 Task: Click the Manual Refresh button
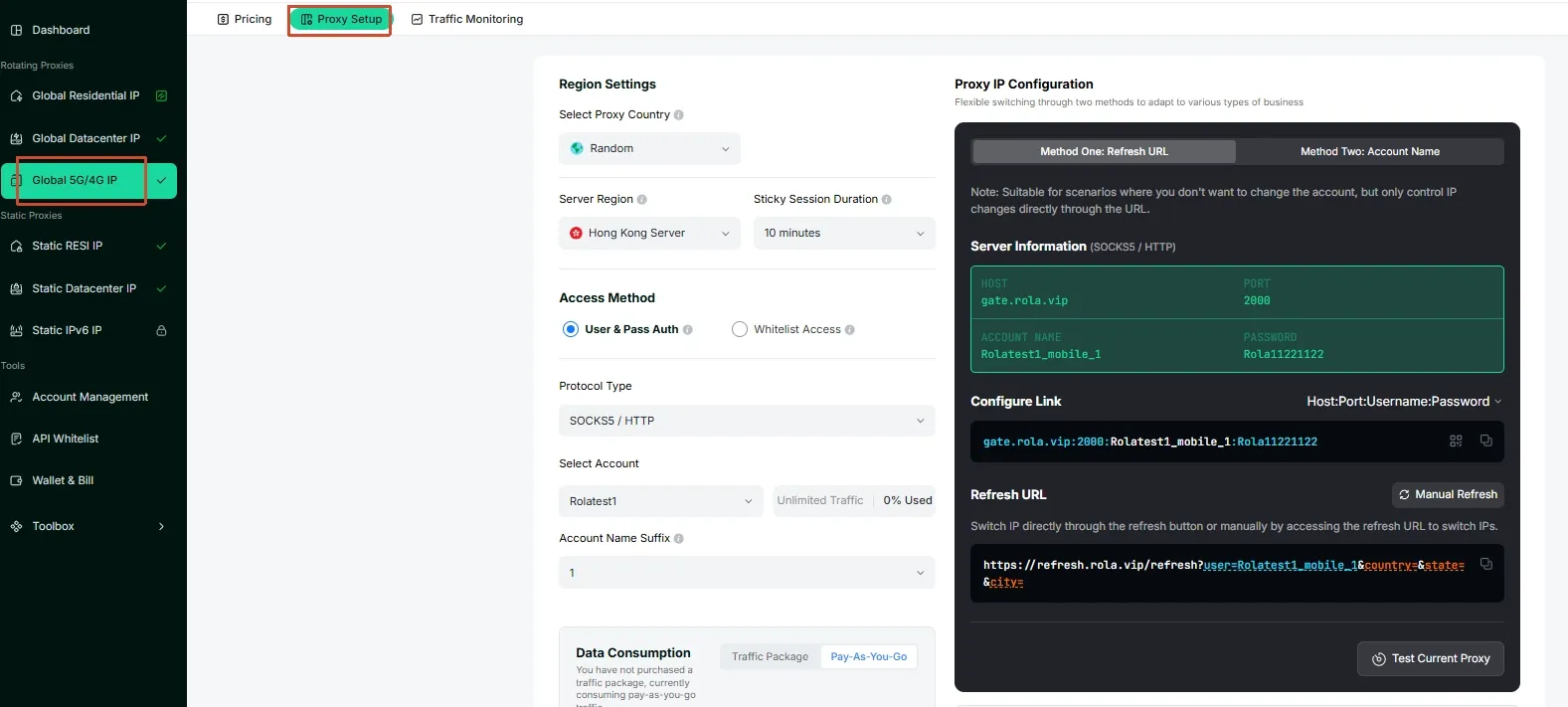point(1448,494)
